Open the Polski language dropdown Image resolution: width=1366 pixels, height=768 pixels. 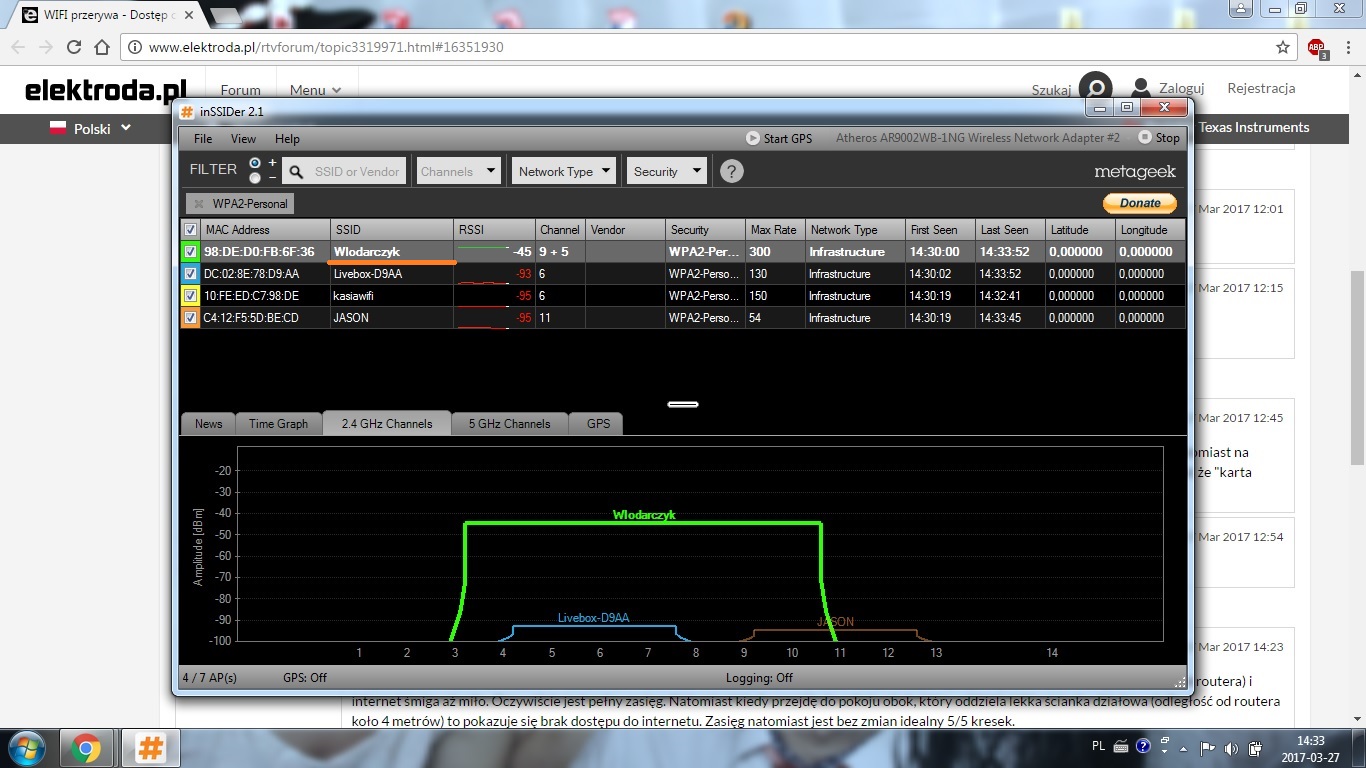click(x=91, y=128)
